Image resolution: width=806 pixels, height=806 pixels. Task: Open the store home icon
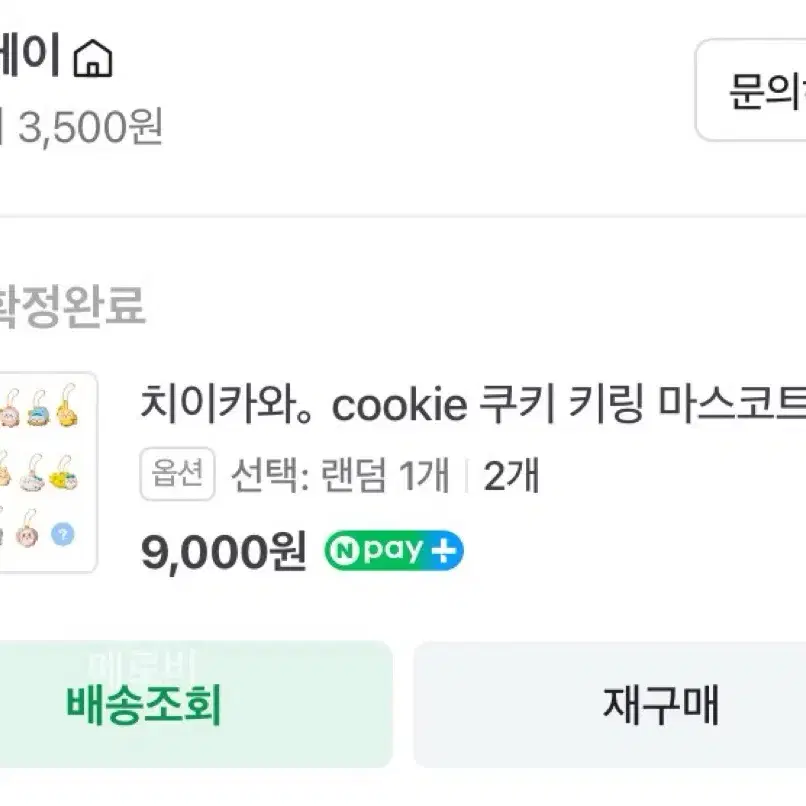[93, 58]
